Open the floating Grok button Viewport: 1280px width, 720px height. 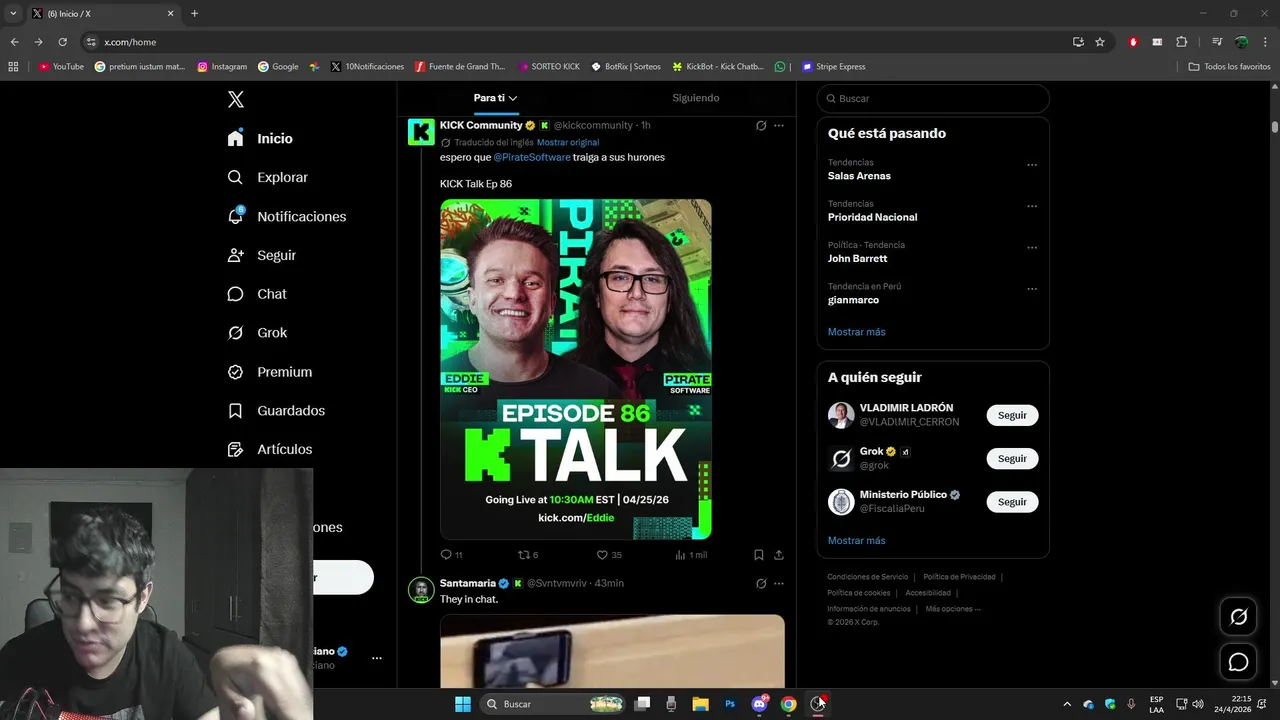(1238, 617)
